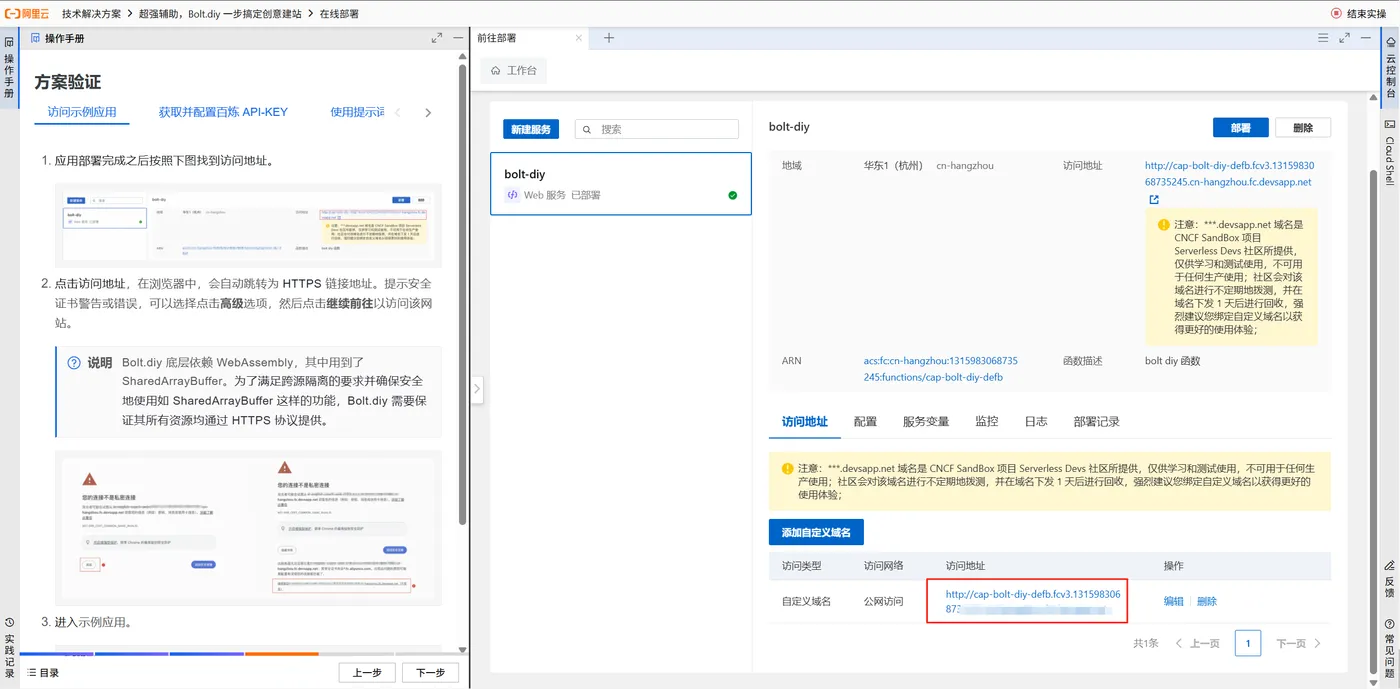
Task: Click 添加自定义域名 button
Action: (816, 532)
